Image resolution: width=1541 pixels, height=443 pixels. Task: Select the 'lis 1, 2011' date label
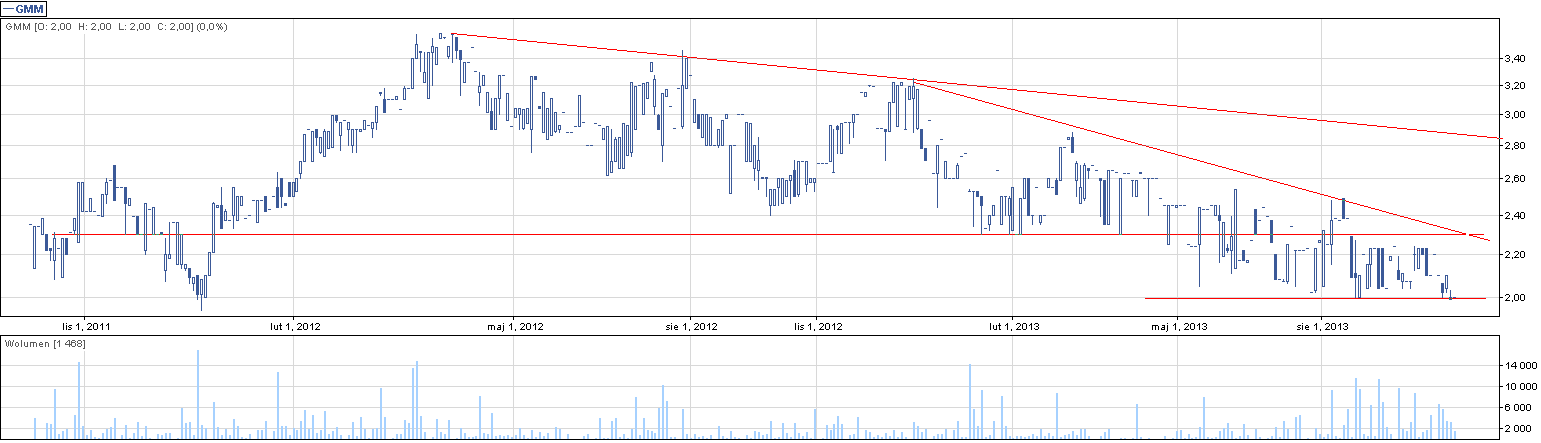tap(84, 326)
